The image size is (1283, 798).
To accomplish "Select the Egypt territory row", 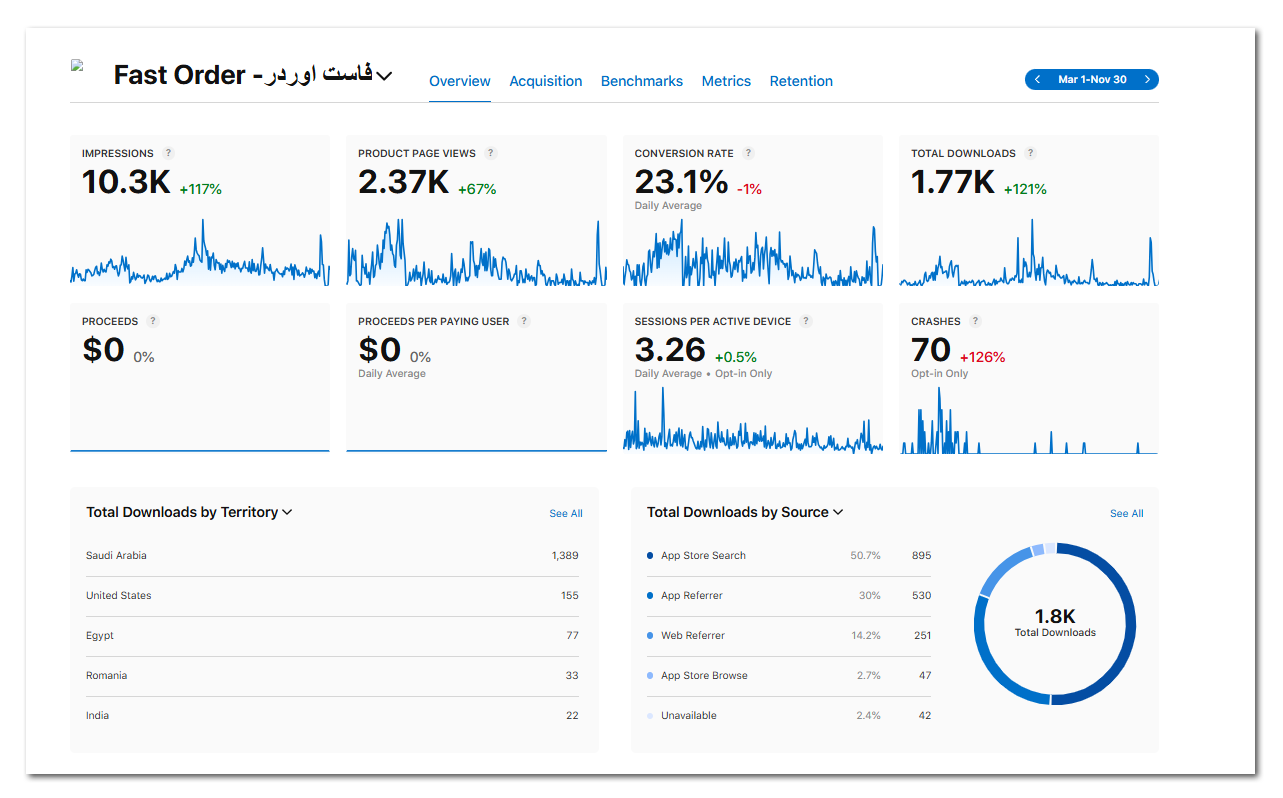I will [x=332, y=636].
